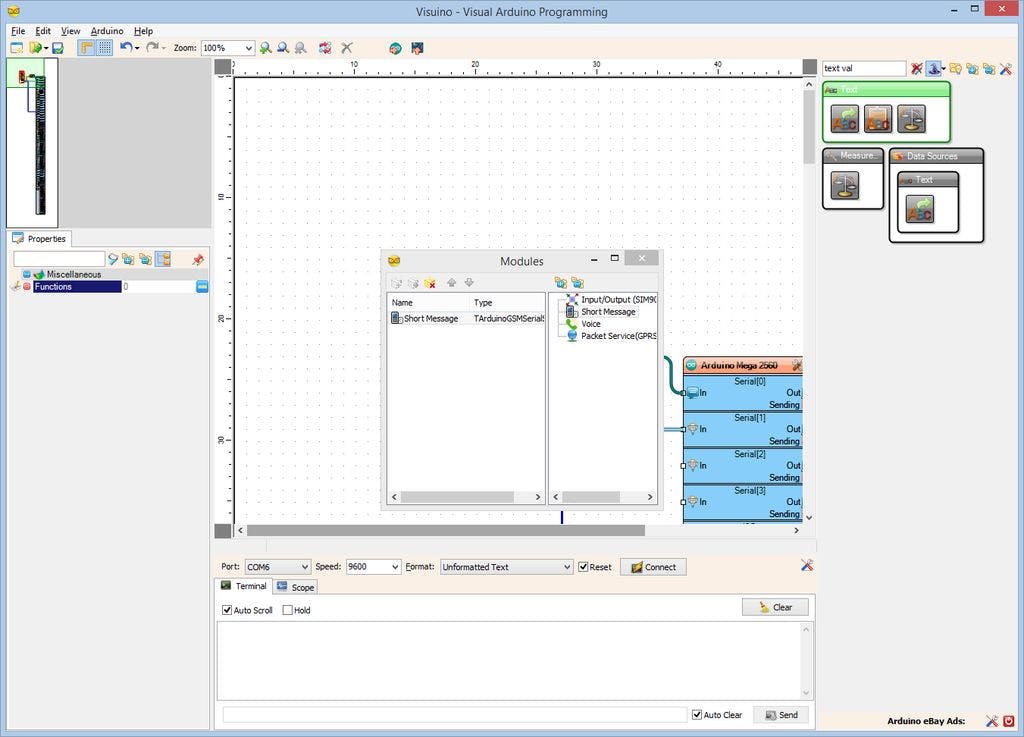Select Voice module in Modules list

[590, 324]
